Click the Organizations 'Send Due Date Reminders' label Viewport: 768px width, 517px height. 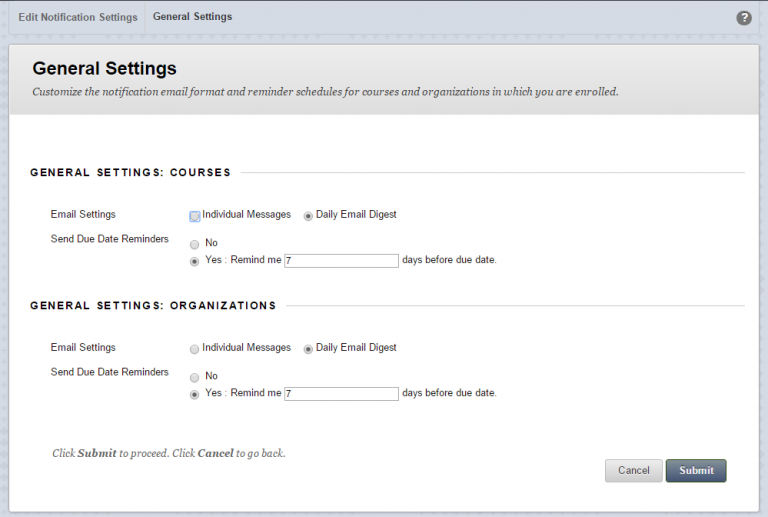pos(110,372)
